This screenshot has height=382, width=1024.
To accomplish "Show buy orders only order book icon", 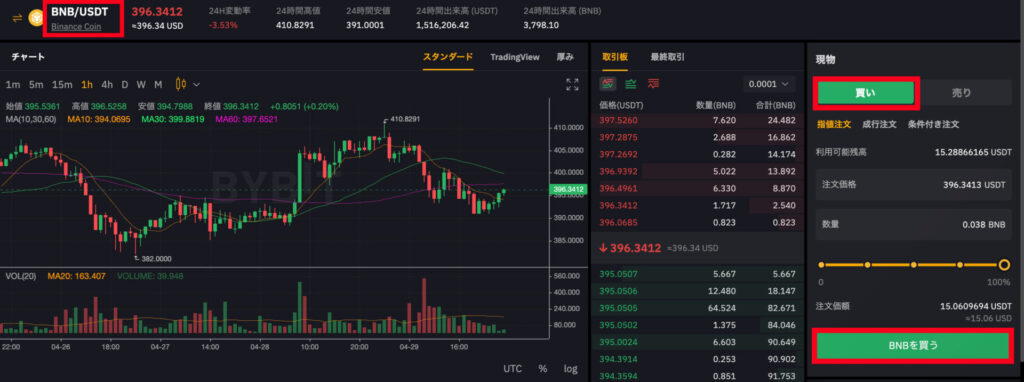I will [631, 84].
